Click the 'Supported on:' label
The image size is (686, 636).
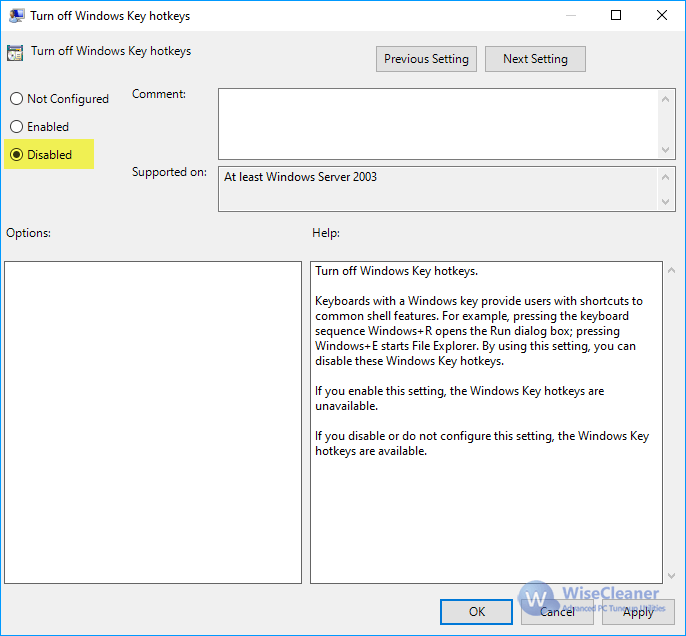click(x=169, y=172)
